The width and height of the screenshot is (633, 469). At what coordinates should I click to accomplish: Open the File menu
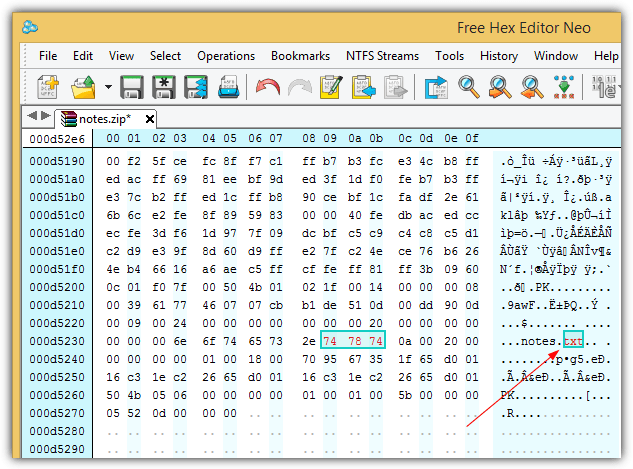coord(48,56)
